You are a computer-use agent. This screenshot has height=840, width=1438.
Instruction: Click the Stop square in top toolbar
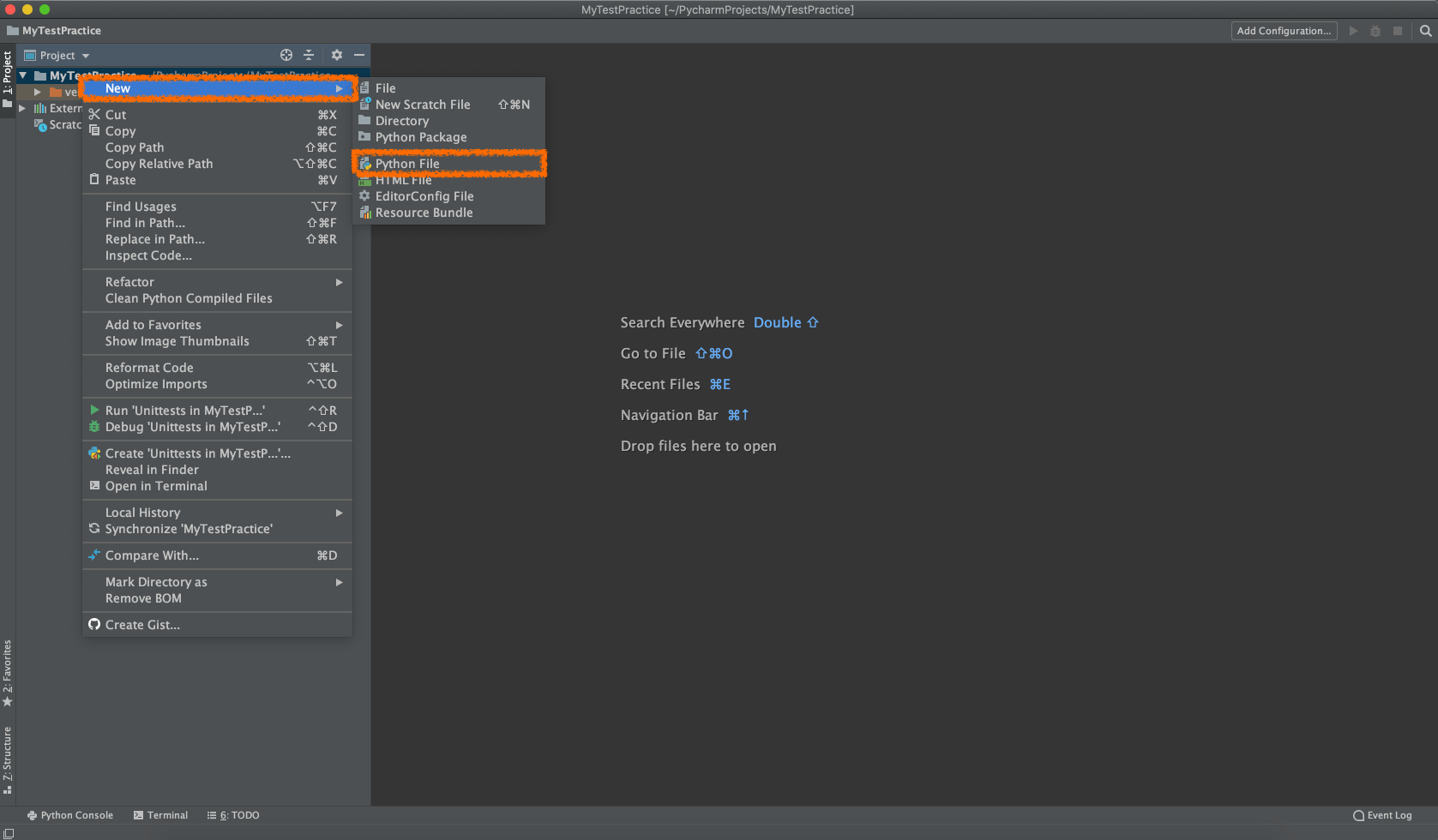click(x=1398, y=31)
